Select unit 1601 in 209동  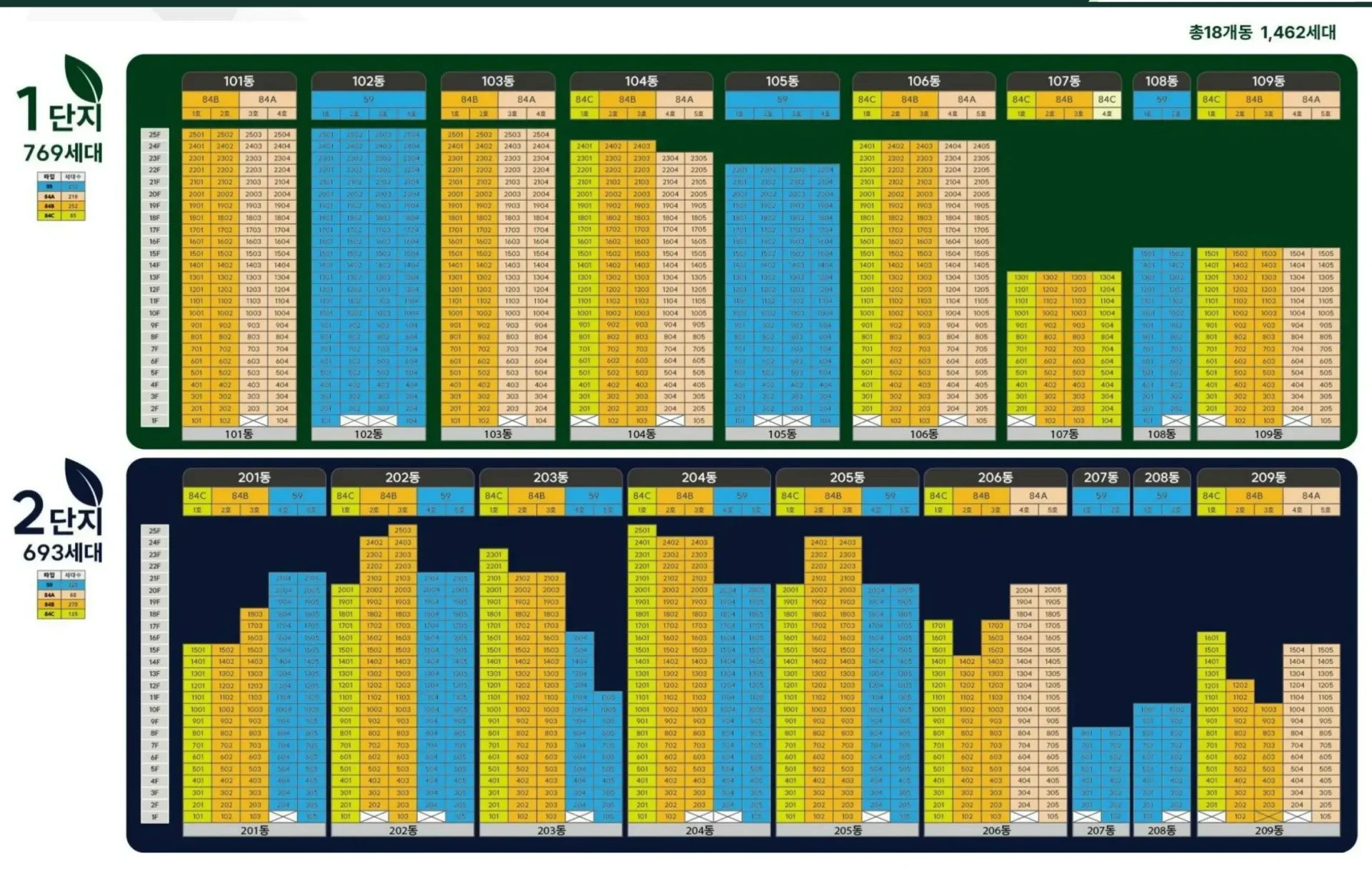(1211, 638)
